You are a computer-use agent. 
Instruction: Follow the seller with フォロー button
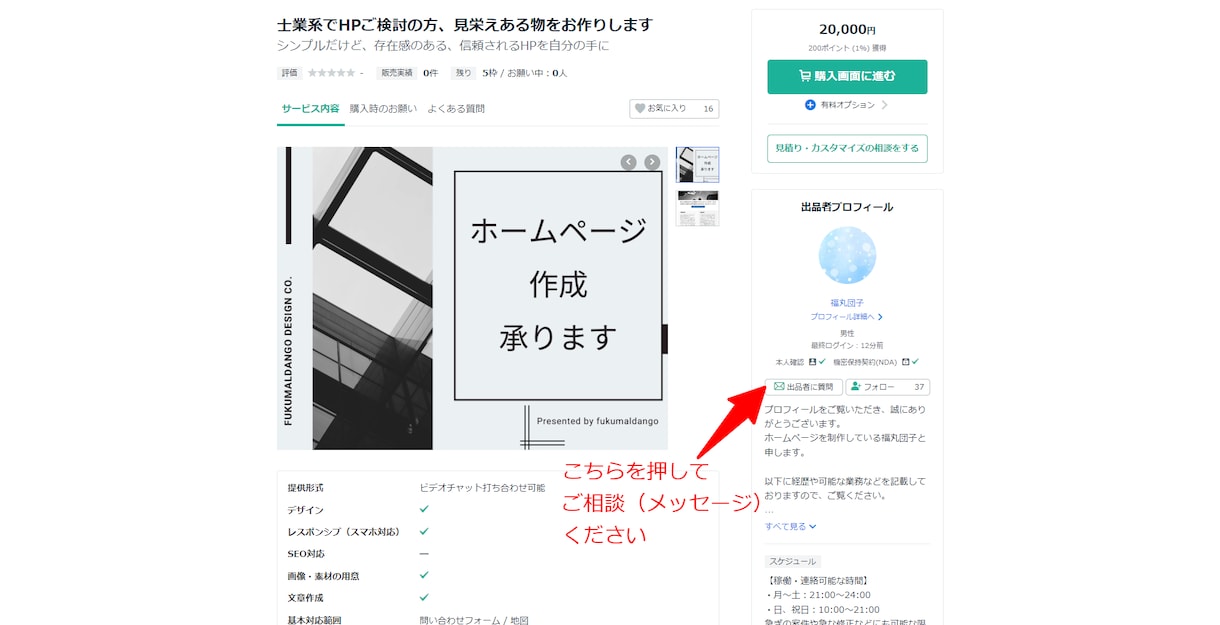888,387
